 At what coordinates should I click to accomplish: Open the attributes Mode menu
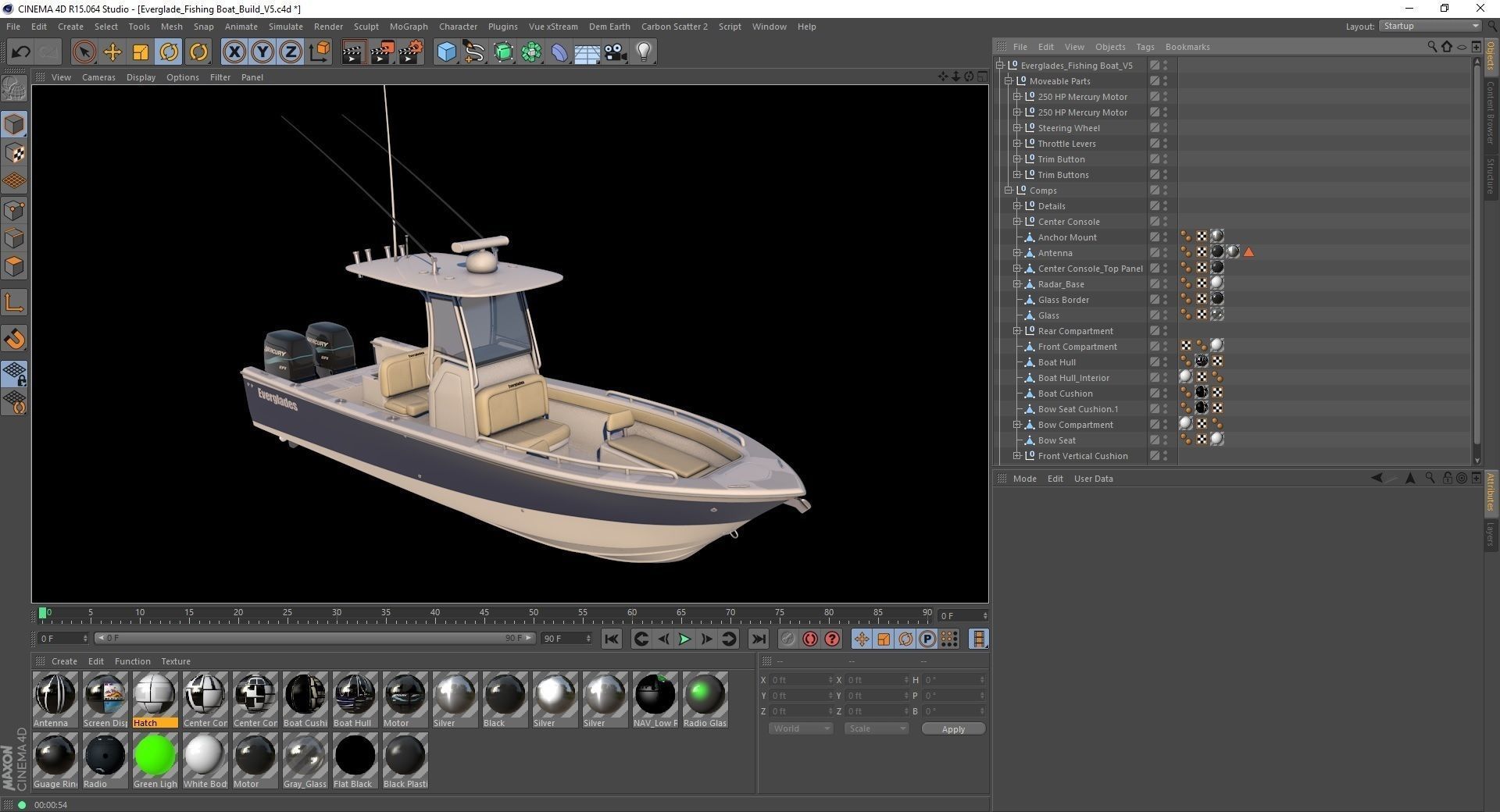click(x=1024, y=479)
